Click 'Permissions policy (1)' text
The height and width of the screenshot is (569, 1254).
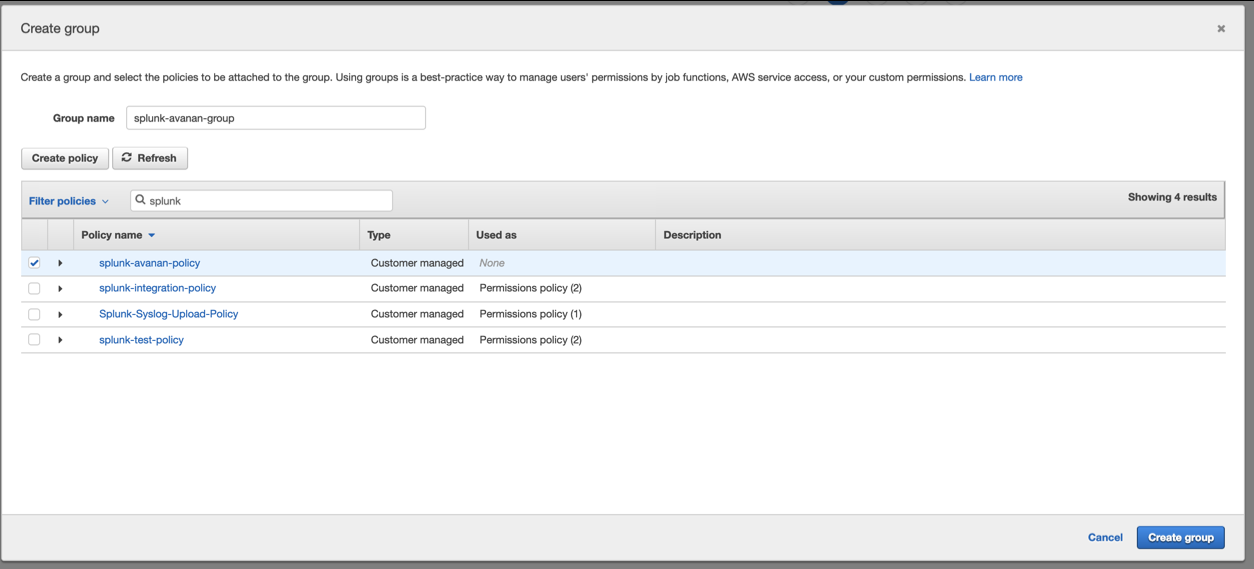pyautogui.click(x=530, y=314)
